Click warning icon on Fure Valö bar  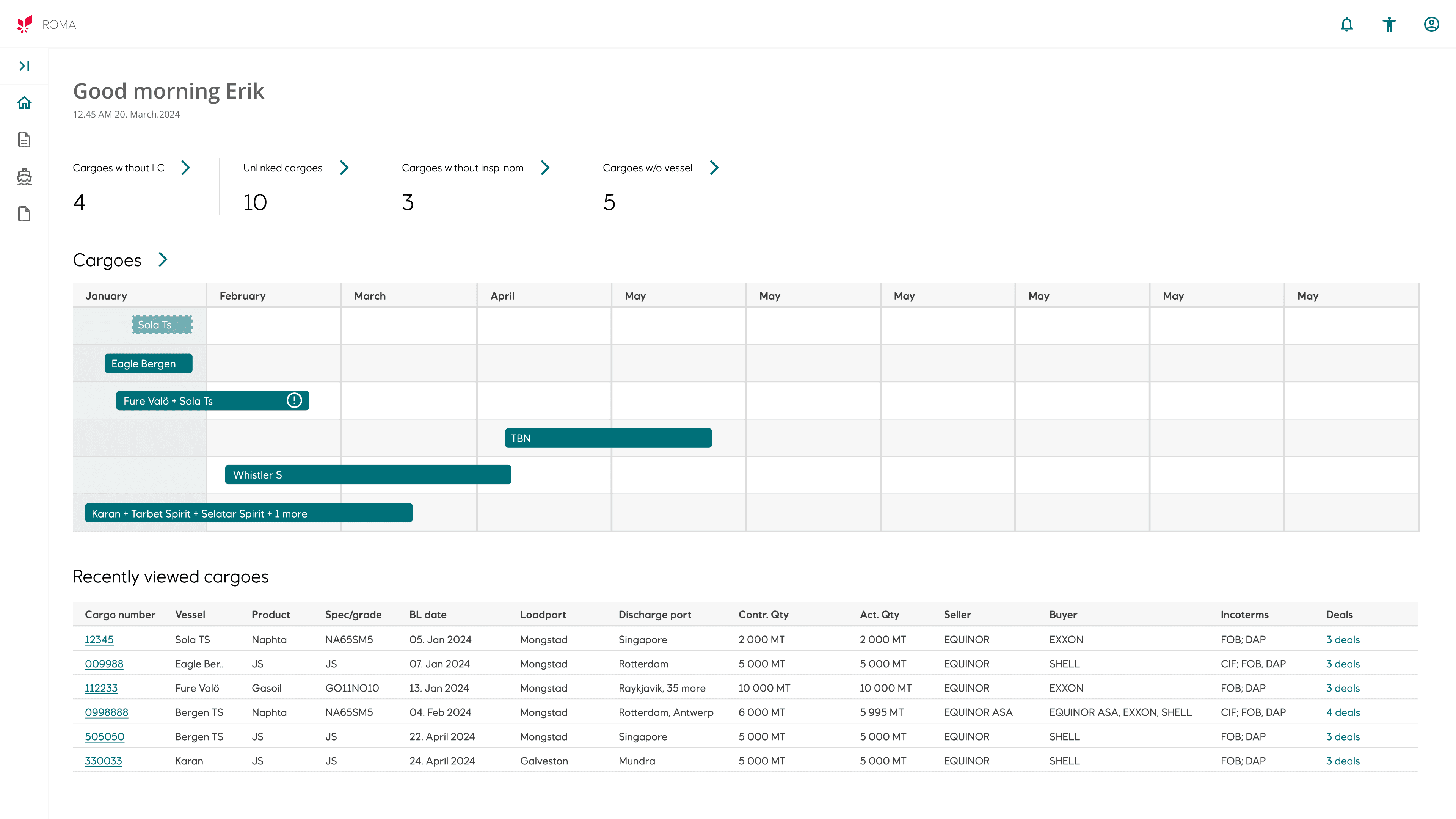[294, 400]
